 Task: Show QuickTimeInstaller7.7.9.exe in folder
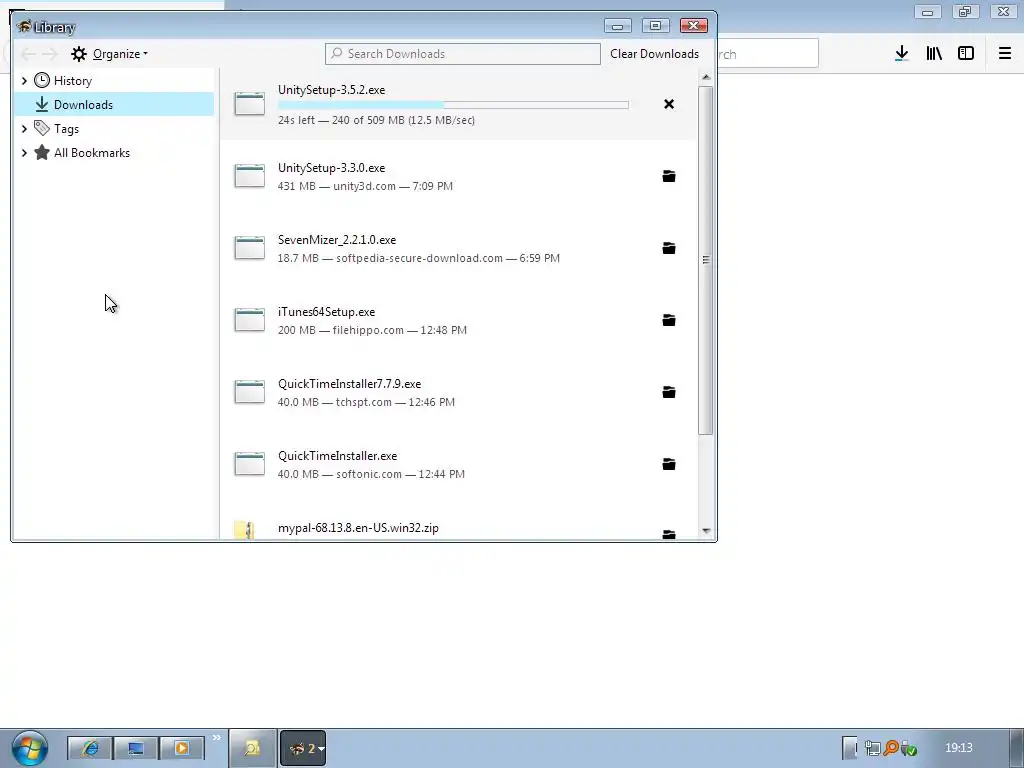tap(669, 392)
